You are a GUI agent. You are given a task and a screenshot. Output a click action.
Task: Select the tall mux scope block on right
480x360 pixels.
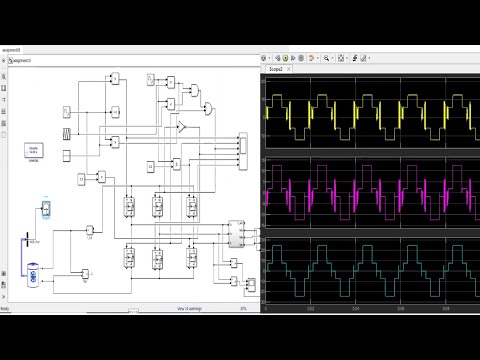[243, 151]
